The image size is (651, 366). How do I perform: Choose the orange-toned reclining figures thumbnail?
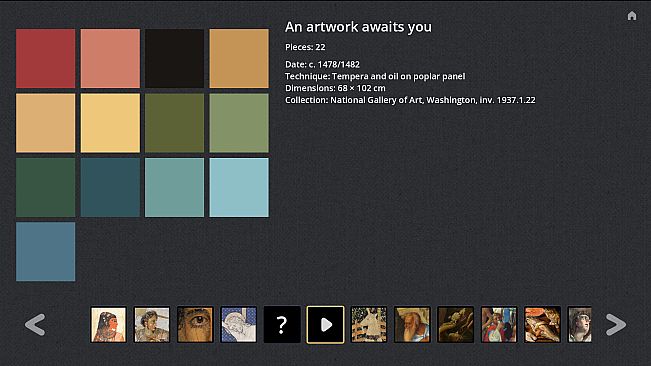click(542, 325)
